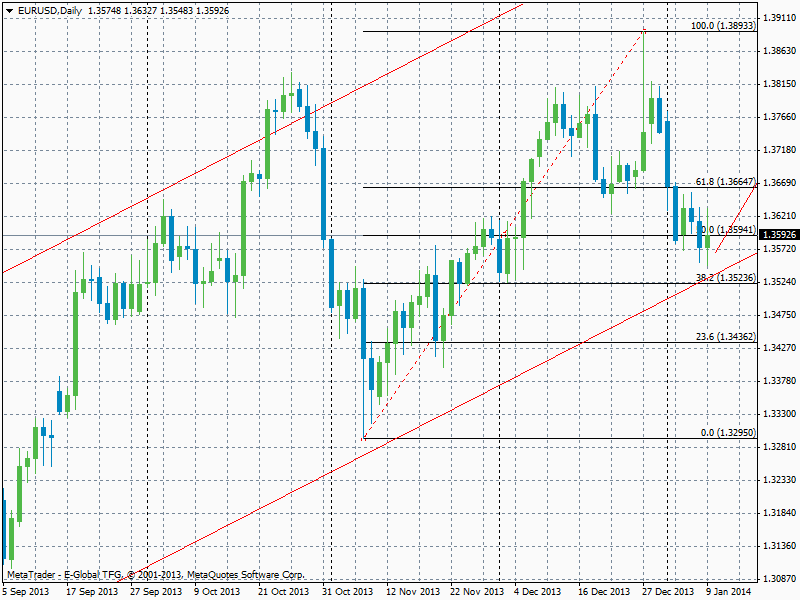Select the 100.0 (1.38933) Fibonacci level label
Image resolution: width=800 pixels, height=600 pixels.
[x=723, y=25]
